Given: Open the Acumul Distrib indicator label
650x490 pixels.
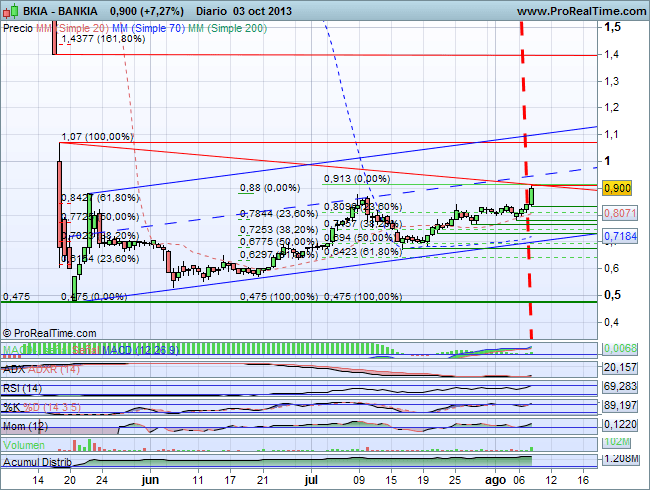Looking at the screenshot, I should [37, 462].
